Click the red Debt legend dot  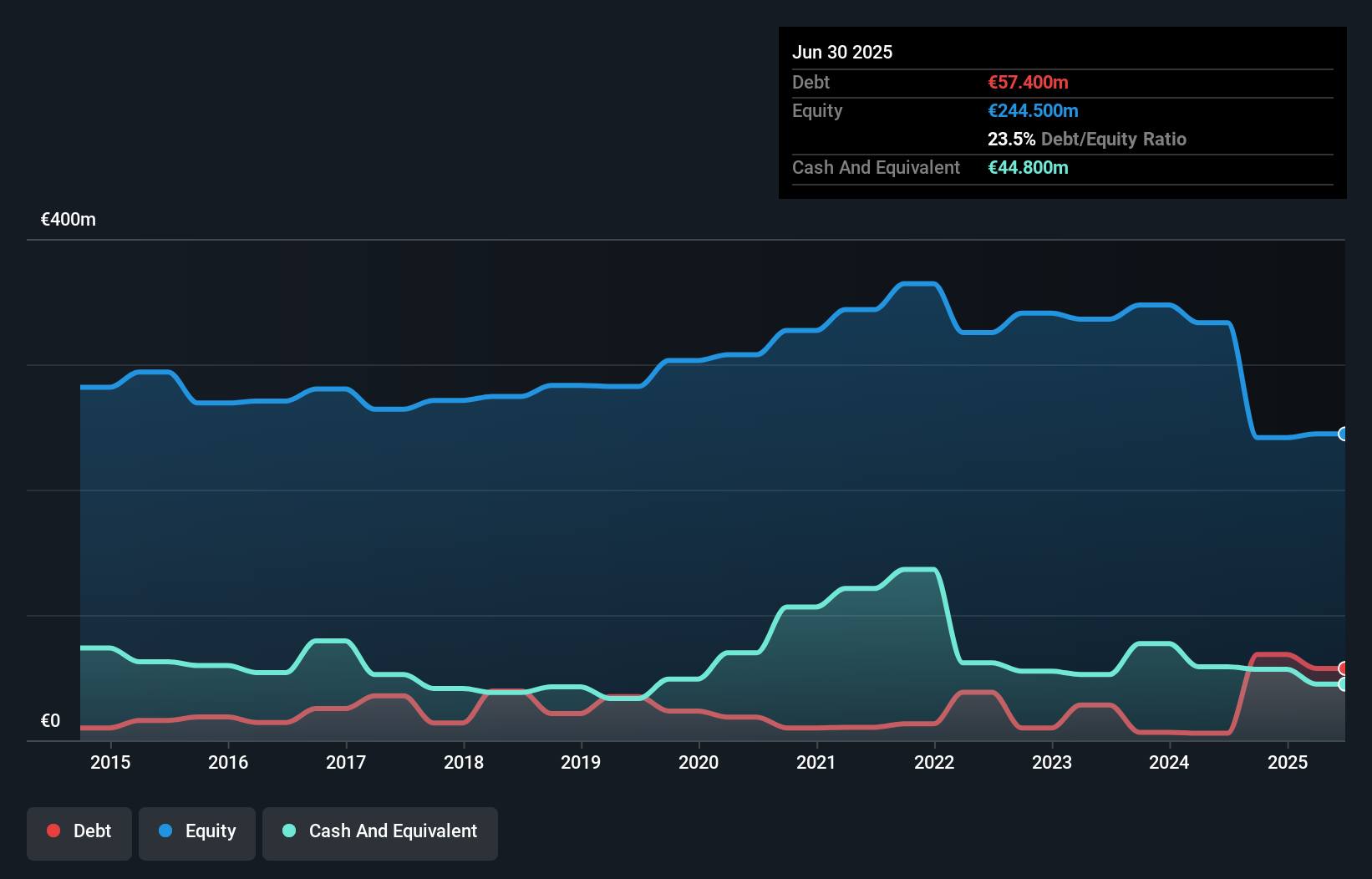53,831
